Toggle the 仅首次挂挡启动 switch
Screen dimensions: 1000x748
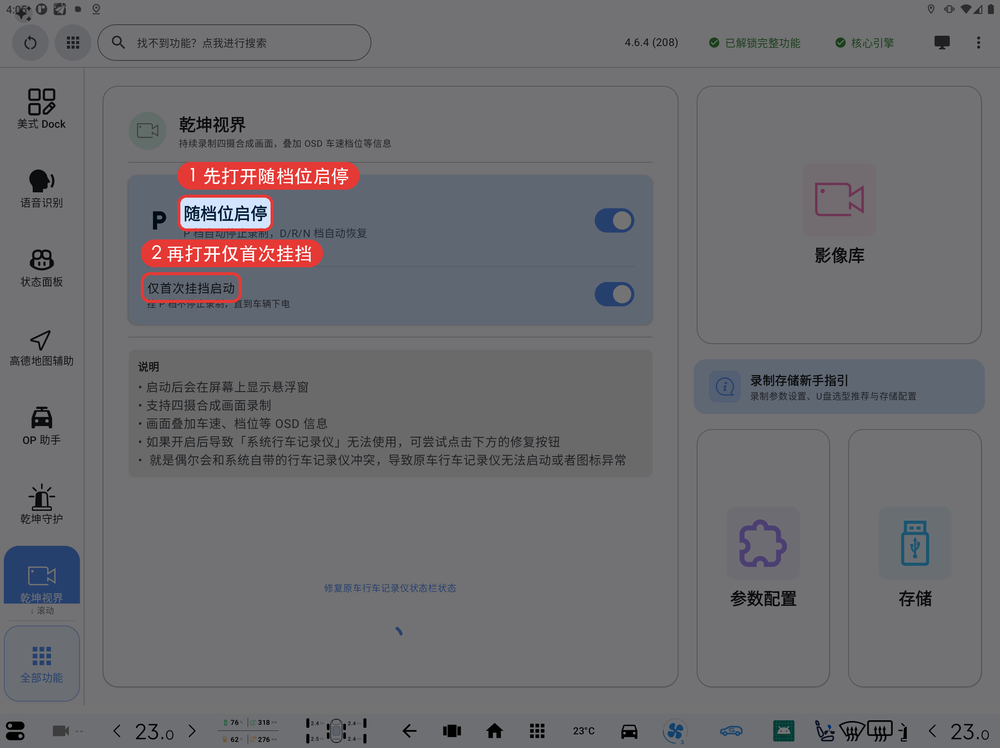coord(614,294)
